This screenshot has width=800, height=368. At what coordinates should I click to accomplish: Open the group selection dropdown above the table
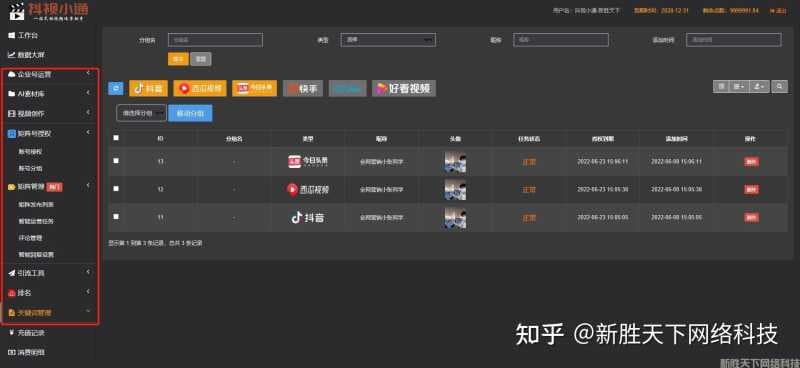(141, 113)
